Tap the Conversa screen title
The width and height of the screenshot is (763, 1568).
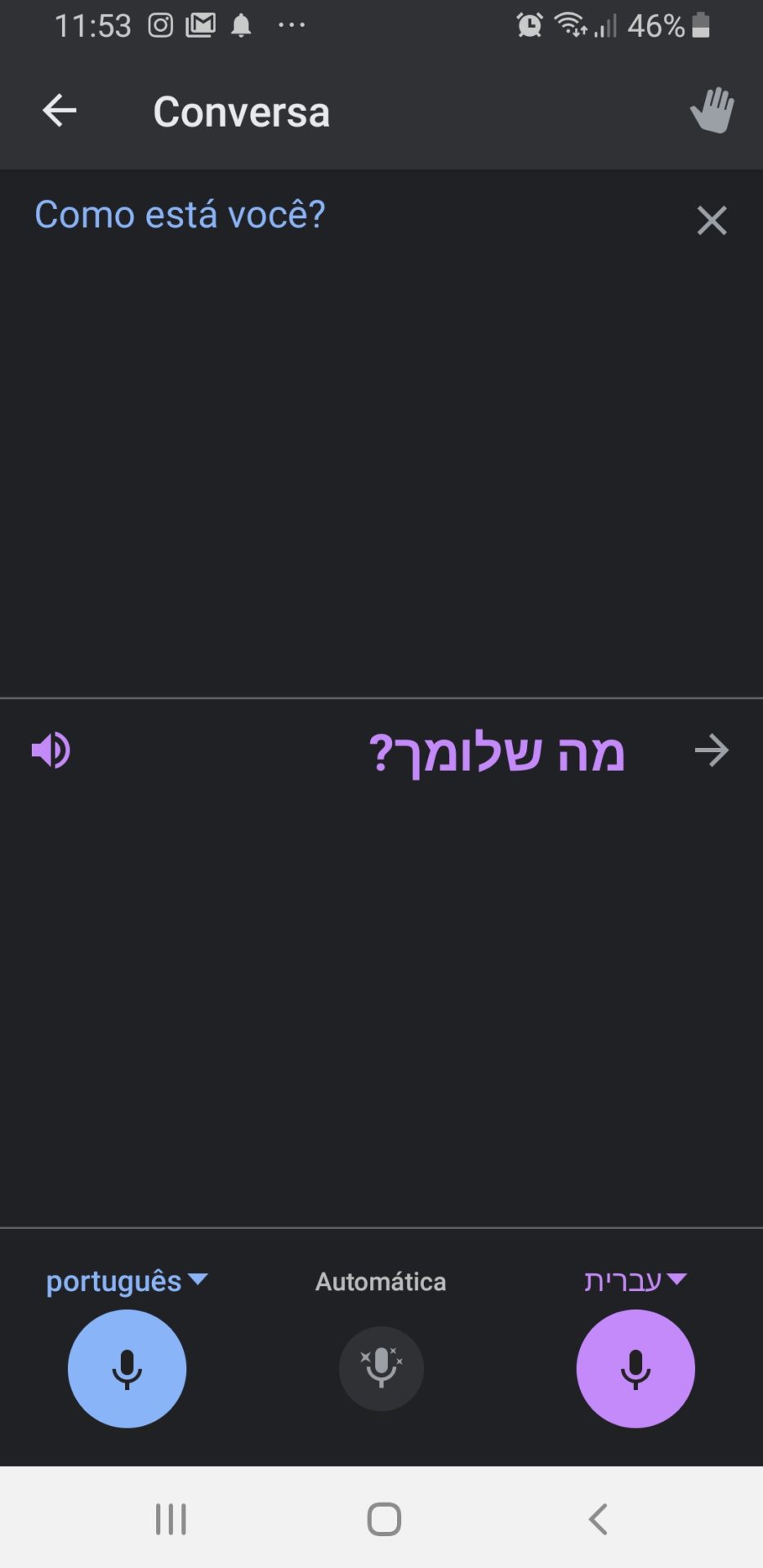click(x=242, y=112)
